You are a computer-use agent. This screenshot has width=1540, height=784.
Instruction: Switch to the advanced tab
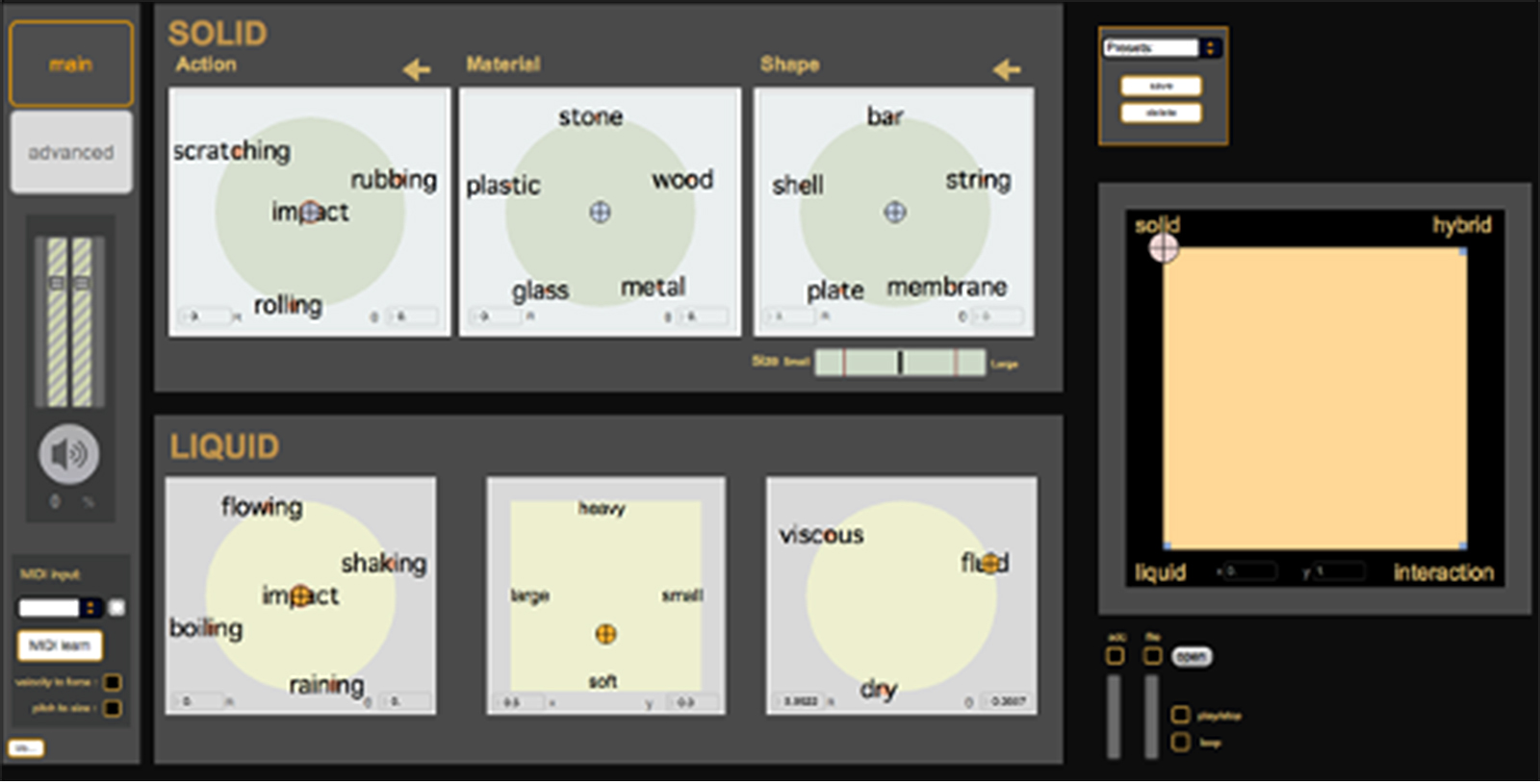point(71,152)
